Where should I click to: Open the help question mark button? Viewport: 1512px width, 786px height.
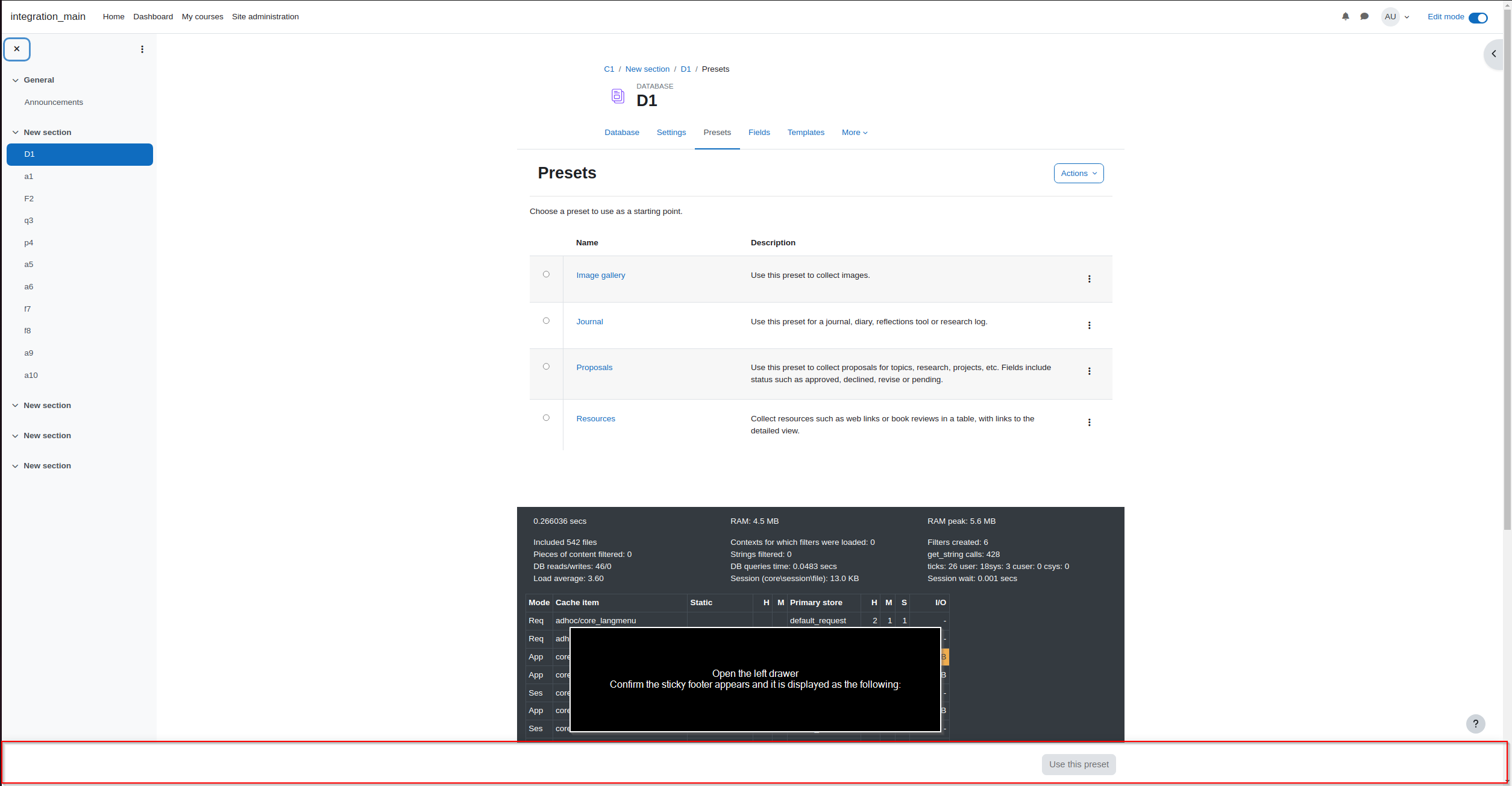point(1475,724)
